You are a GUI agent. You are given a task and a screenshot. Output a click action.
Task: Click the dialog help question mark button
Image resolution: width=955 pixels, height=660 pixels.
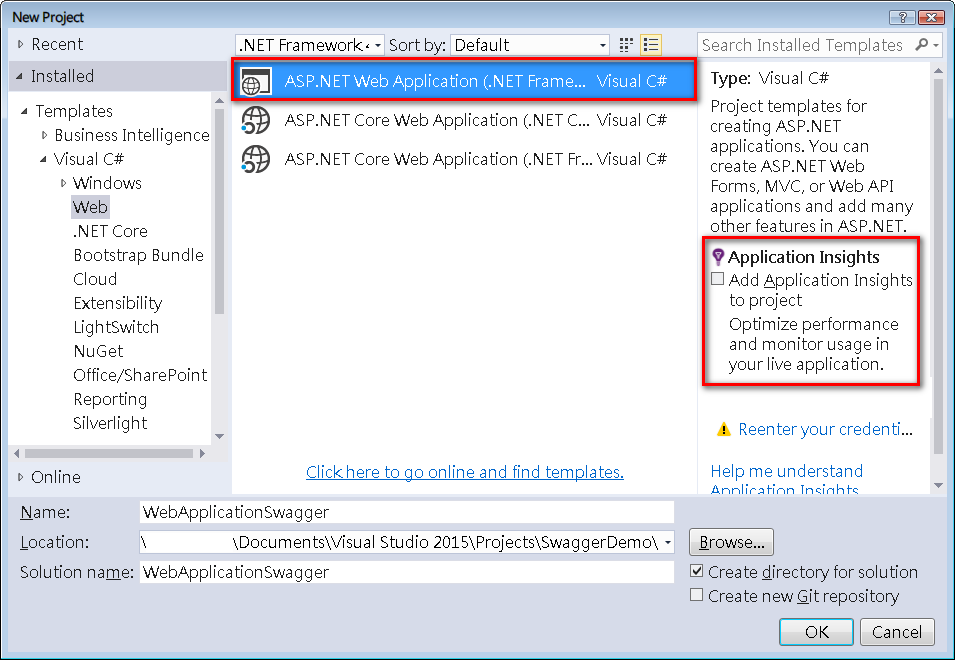903,17
